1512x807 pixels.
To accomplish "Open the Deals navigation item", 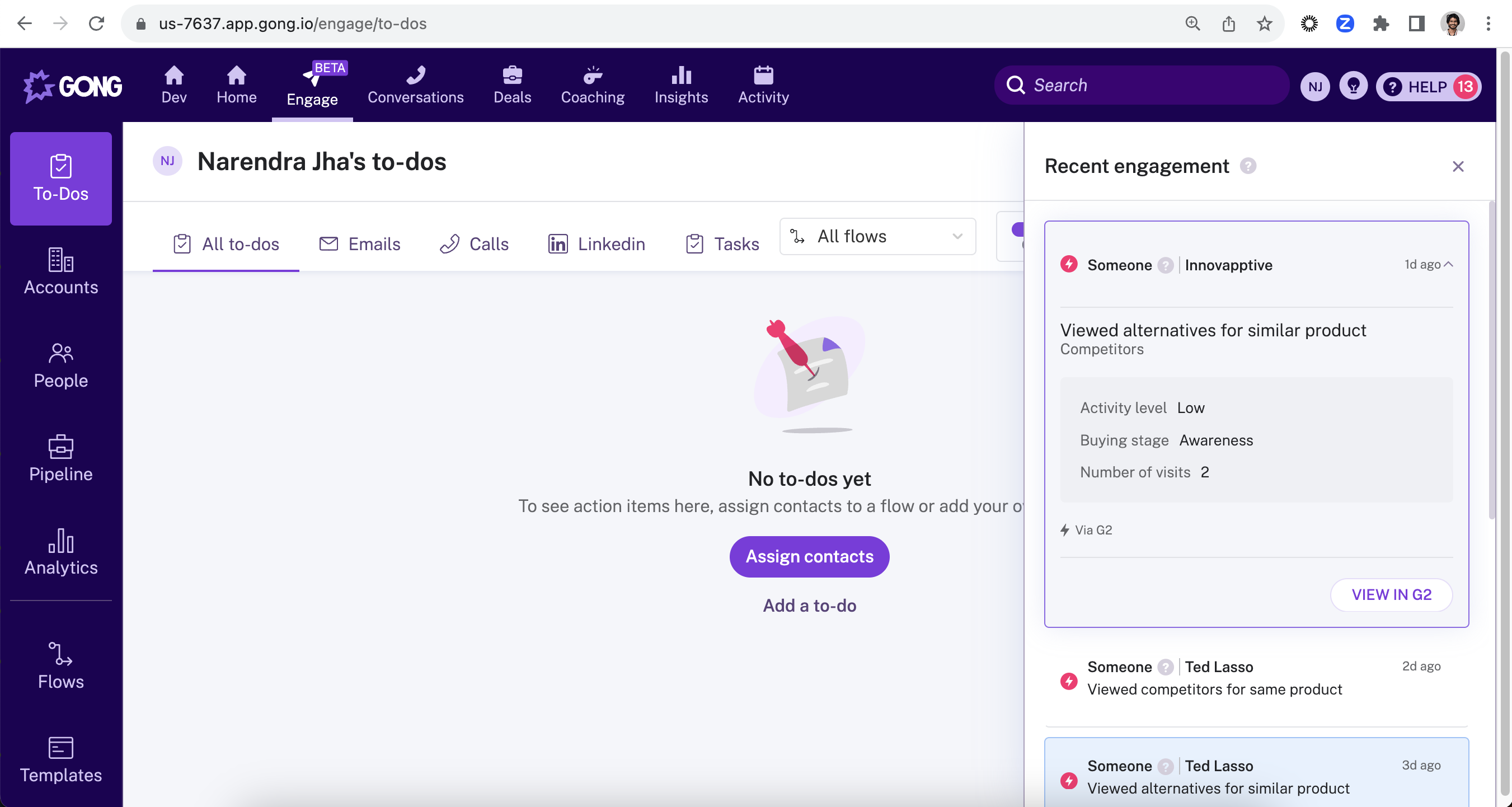I will point(512,85).
